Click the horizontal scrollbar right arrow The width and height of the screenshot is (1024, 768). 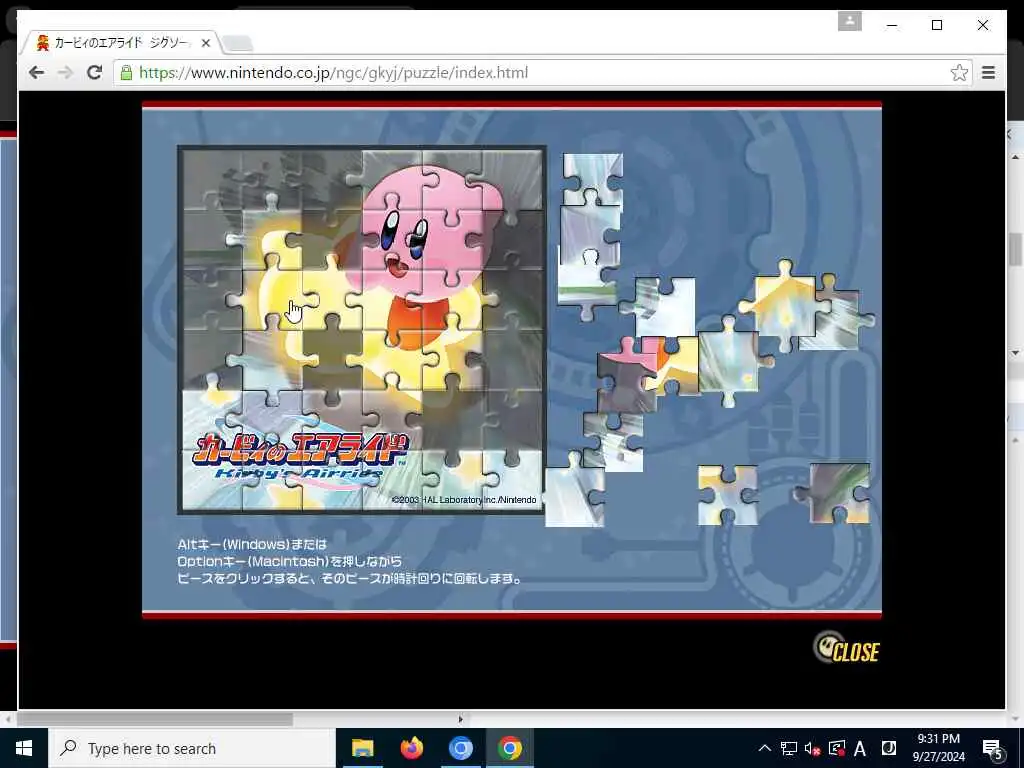tap(460, 719)
